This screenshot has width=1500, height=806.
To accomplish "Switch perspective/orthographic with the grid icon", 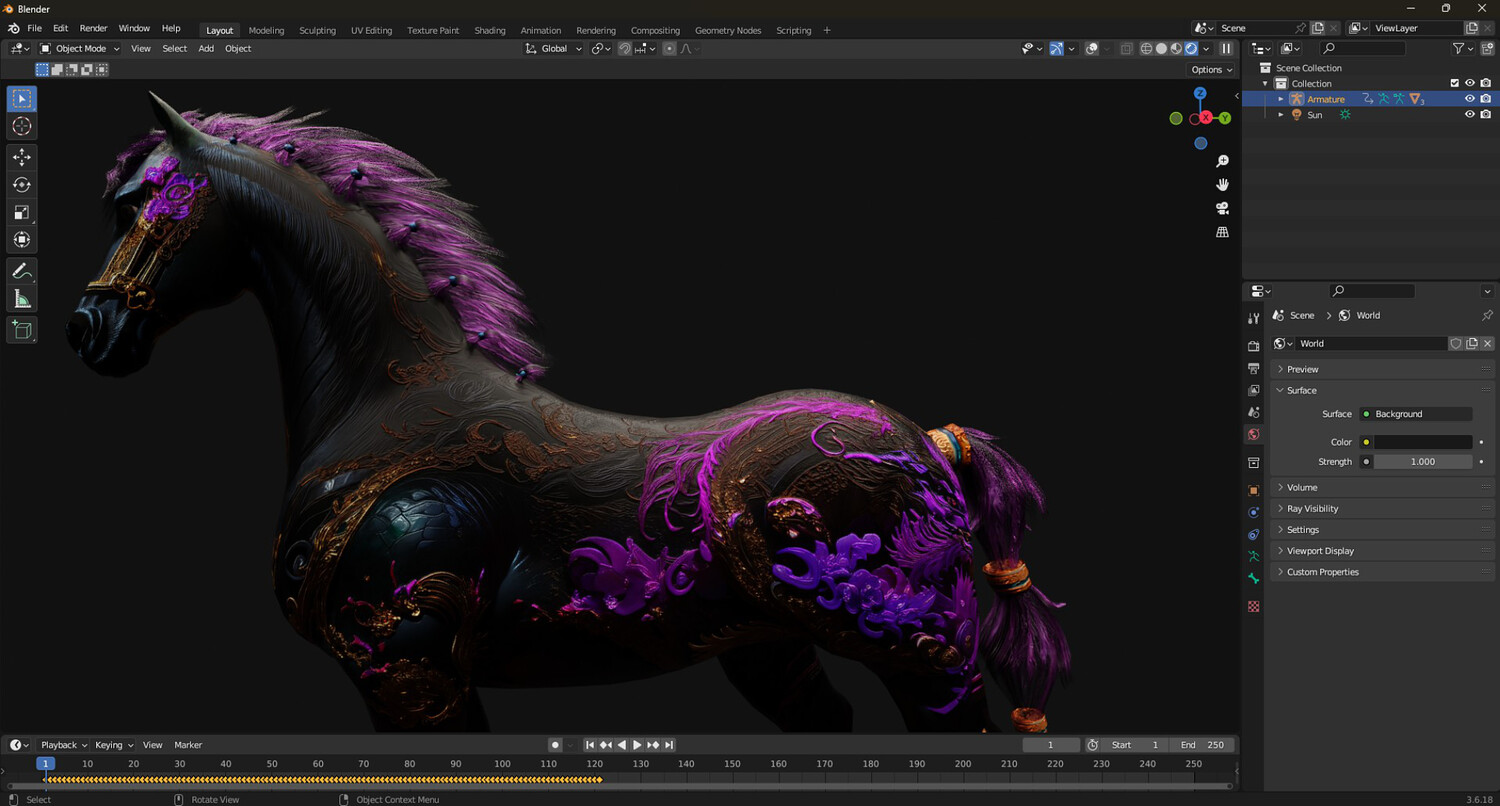I will (x=1222, y=232).
